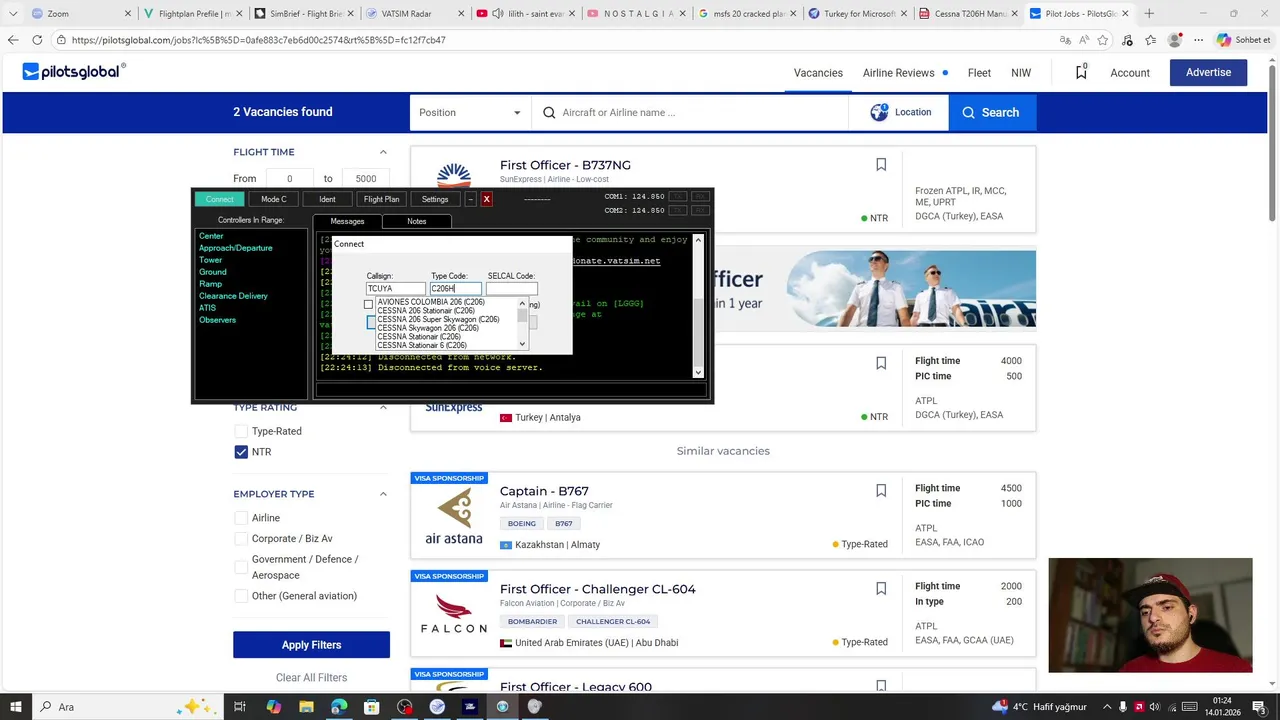Click the pilotsglobal logo
The image size is (1280, 720).
[x=74, y=72]
